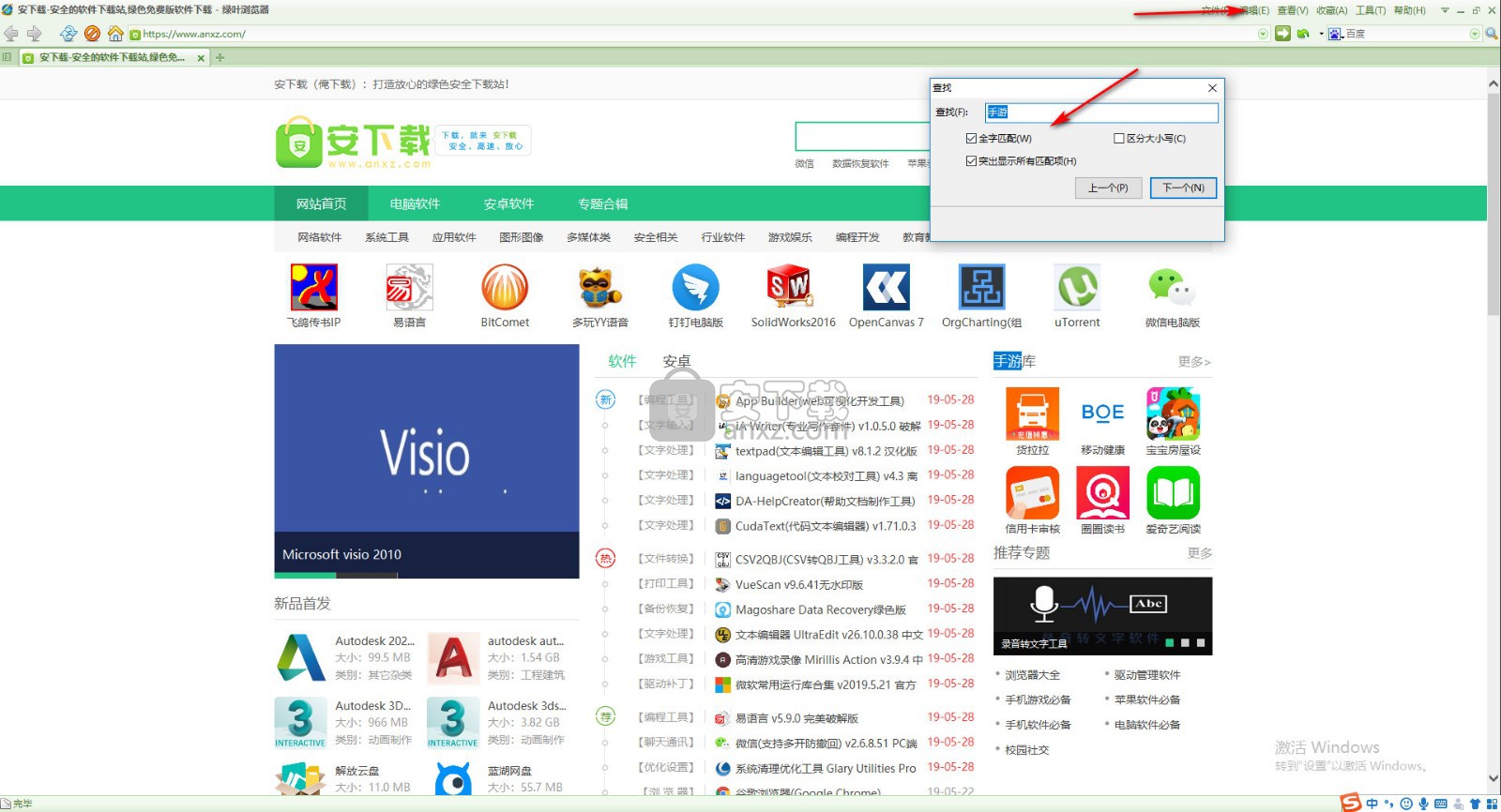
Task: Click the browser address bar URL
Action: pyautogui.click(x=194, y=34)
